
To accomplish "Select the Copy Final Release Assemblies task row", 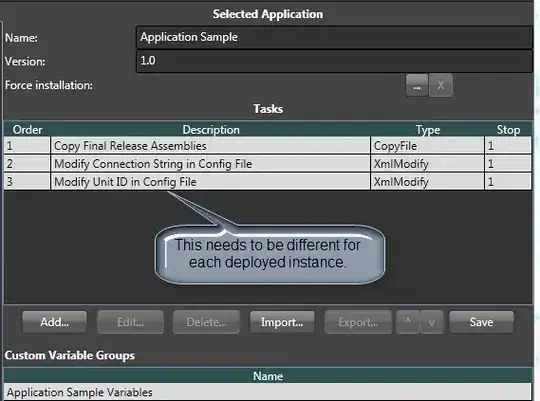I will pos(268,146).
